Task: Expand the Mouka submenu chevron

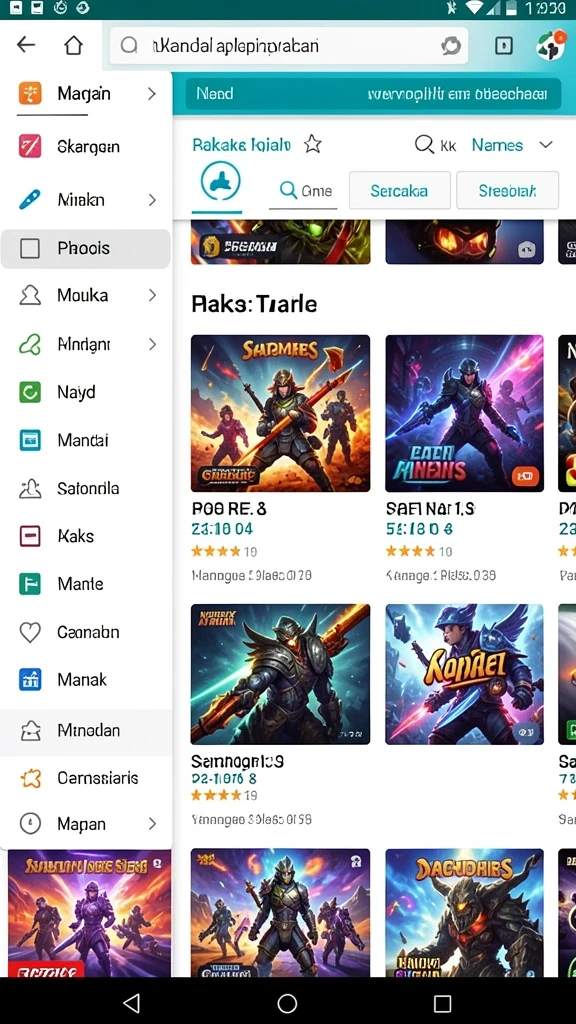Action: pyautogui.click(x=152, y=295)
